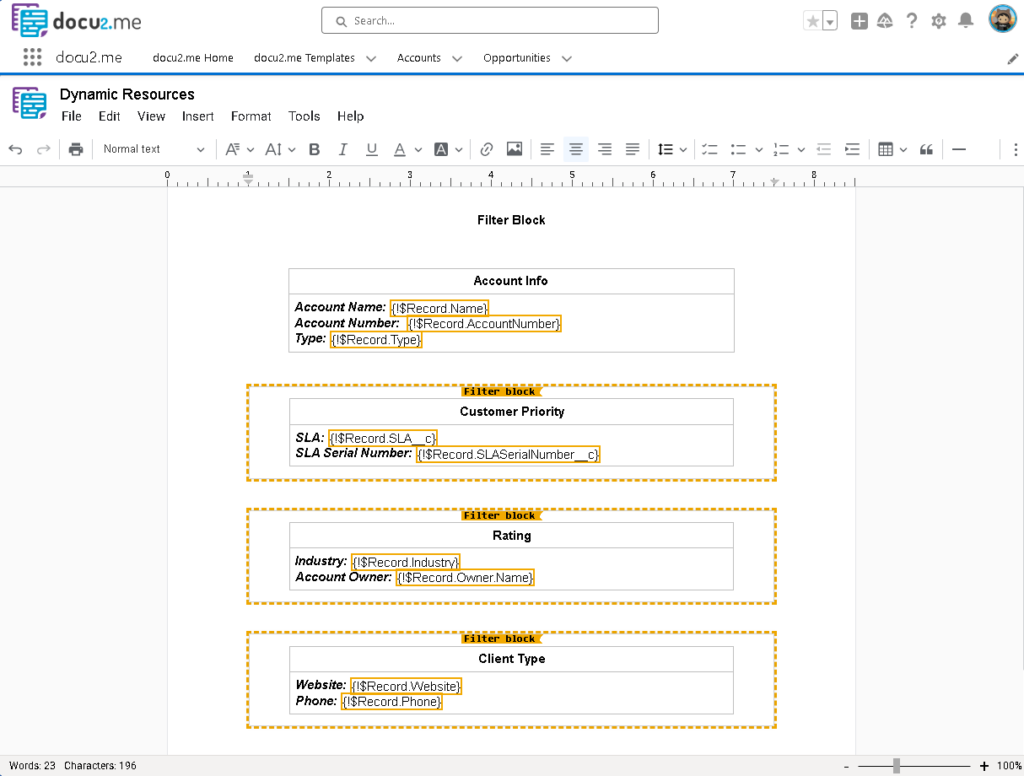The height and width of the screenshot is (776, 1024).
Task: Click the font family icon
Action: [232, 150]
